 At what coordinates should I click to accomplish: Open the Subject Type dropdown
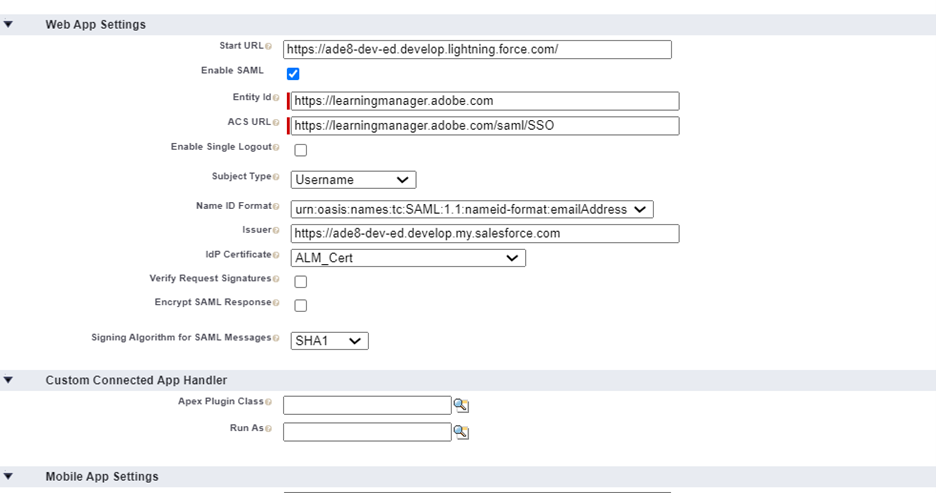coord(353,180)
